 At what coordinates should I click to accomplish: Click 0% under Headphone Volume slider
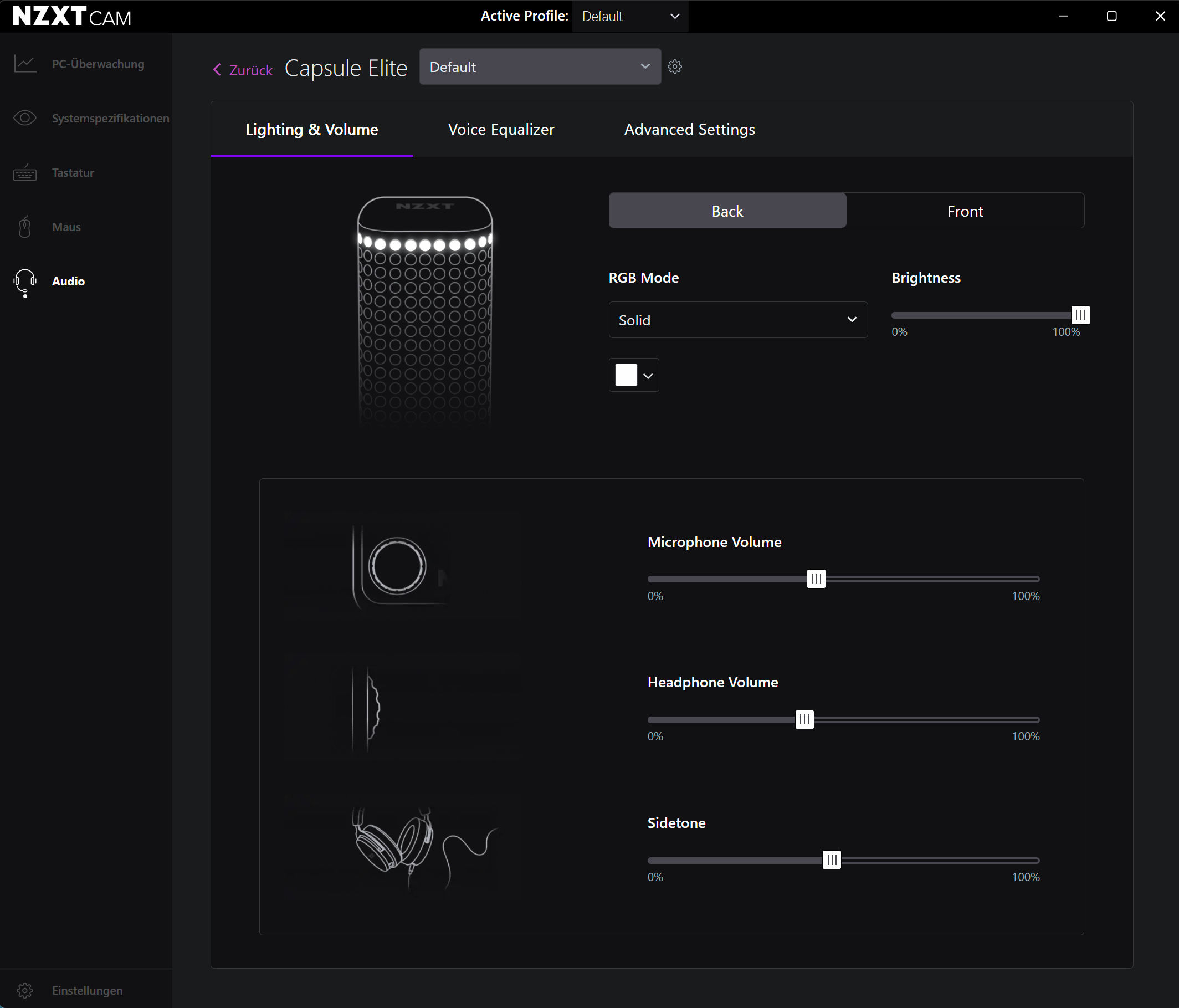[655, 736]
